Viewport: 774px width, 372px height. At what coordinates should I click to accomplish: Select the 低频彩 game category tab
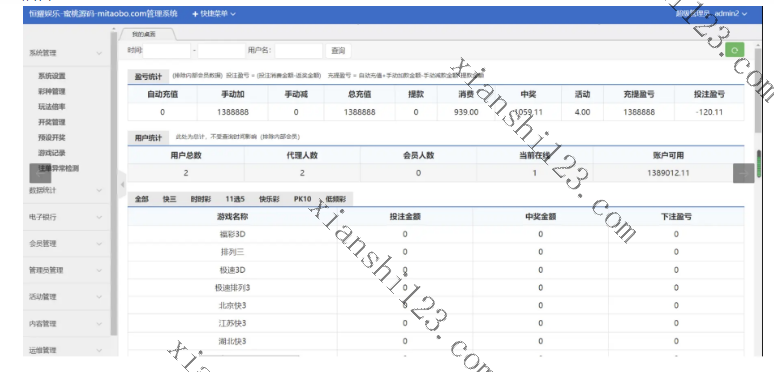336,199
